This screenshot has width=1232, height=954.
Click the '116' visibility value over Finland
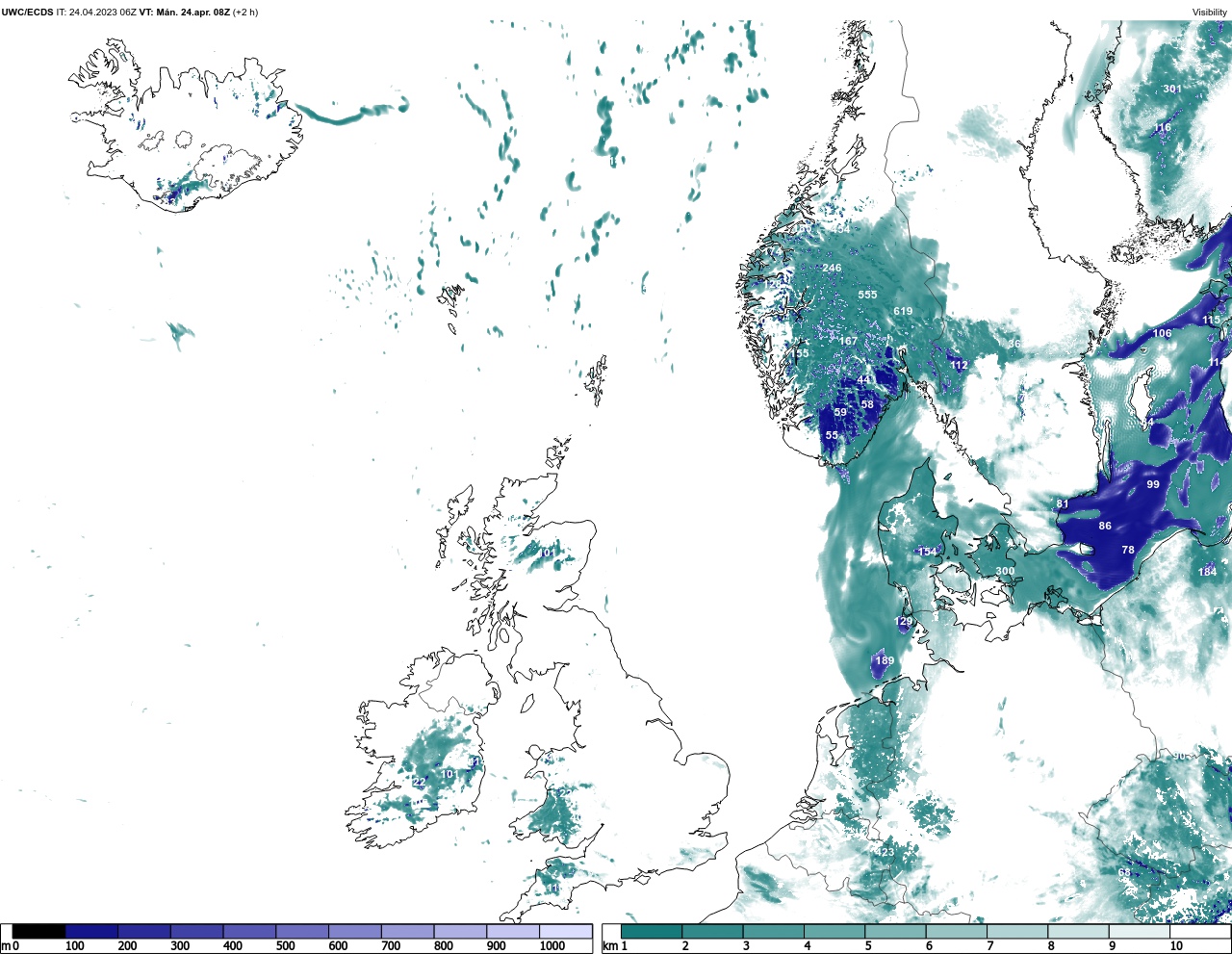(x=1163, y=128)
